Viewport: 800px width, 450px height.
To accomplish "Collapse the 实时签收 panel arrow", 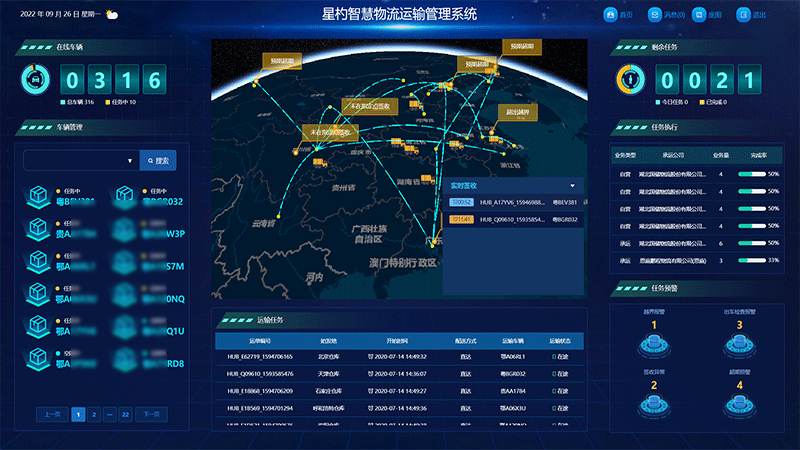I will click(x=572, y=185).
